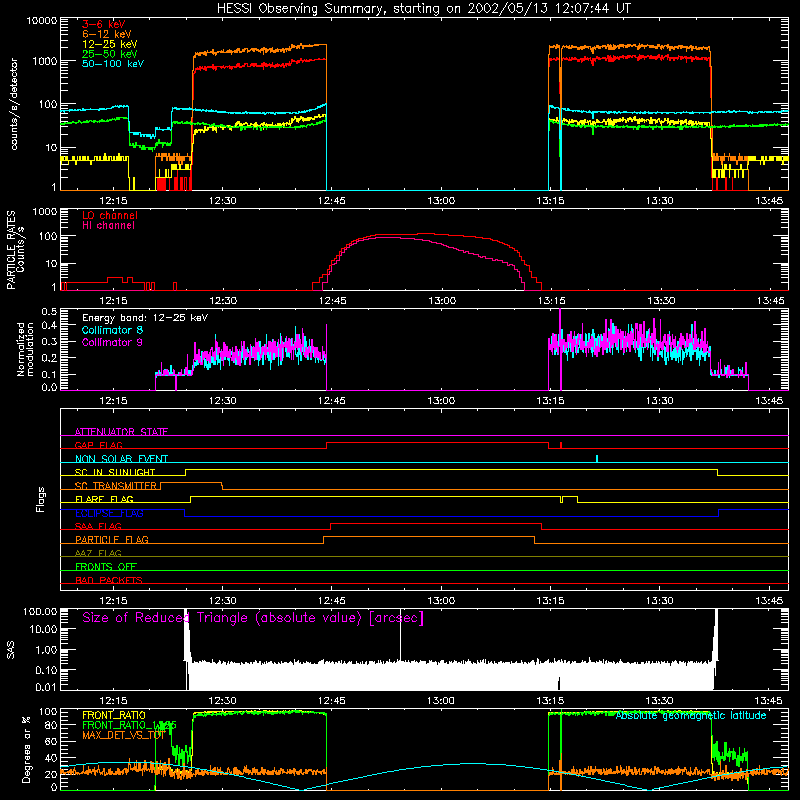
Task: Click the 12:45 tick under the particle rates plot
Action: tap(332, 301)
